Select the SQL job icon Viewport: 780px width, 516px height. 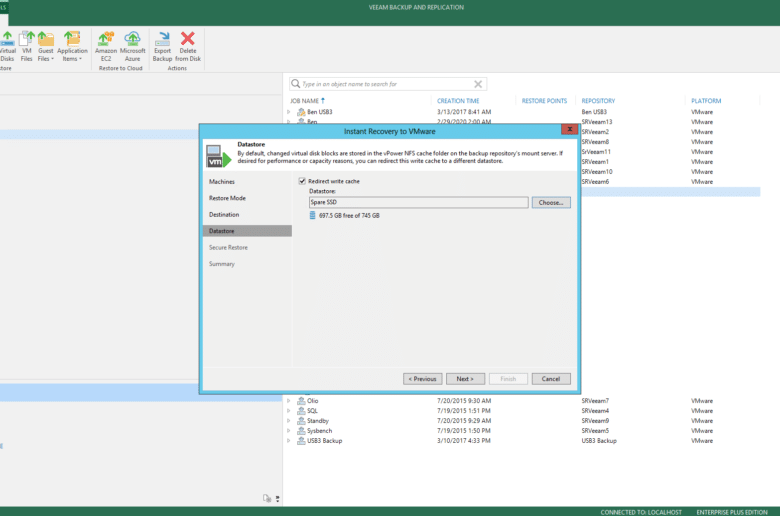[301, 411]
